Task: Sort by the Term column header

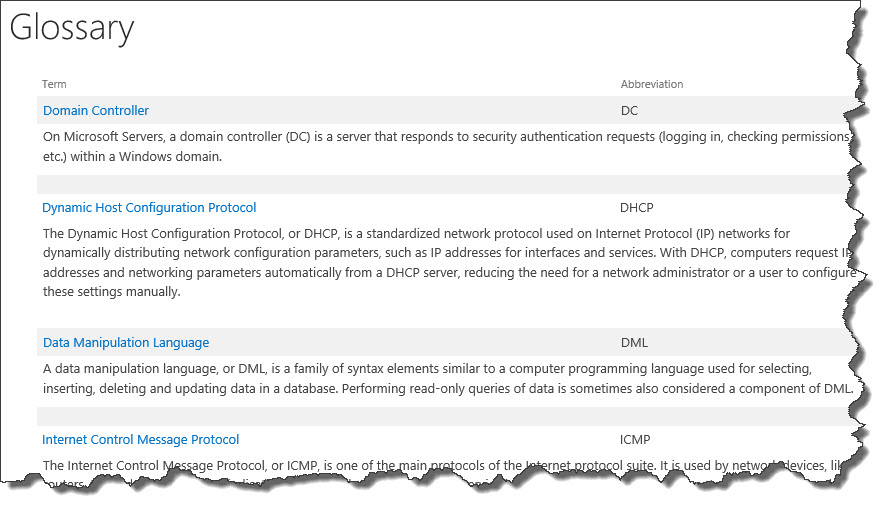Action: 54,84
